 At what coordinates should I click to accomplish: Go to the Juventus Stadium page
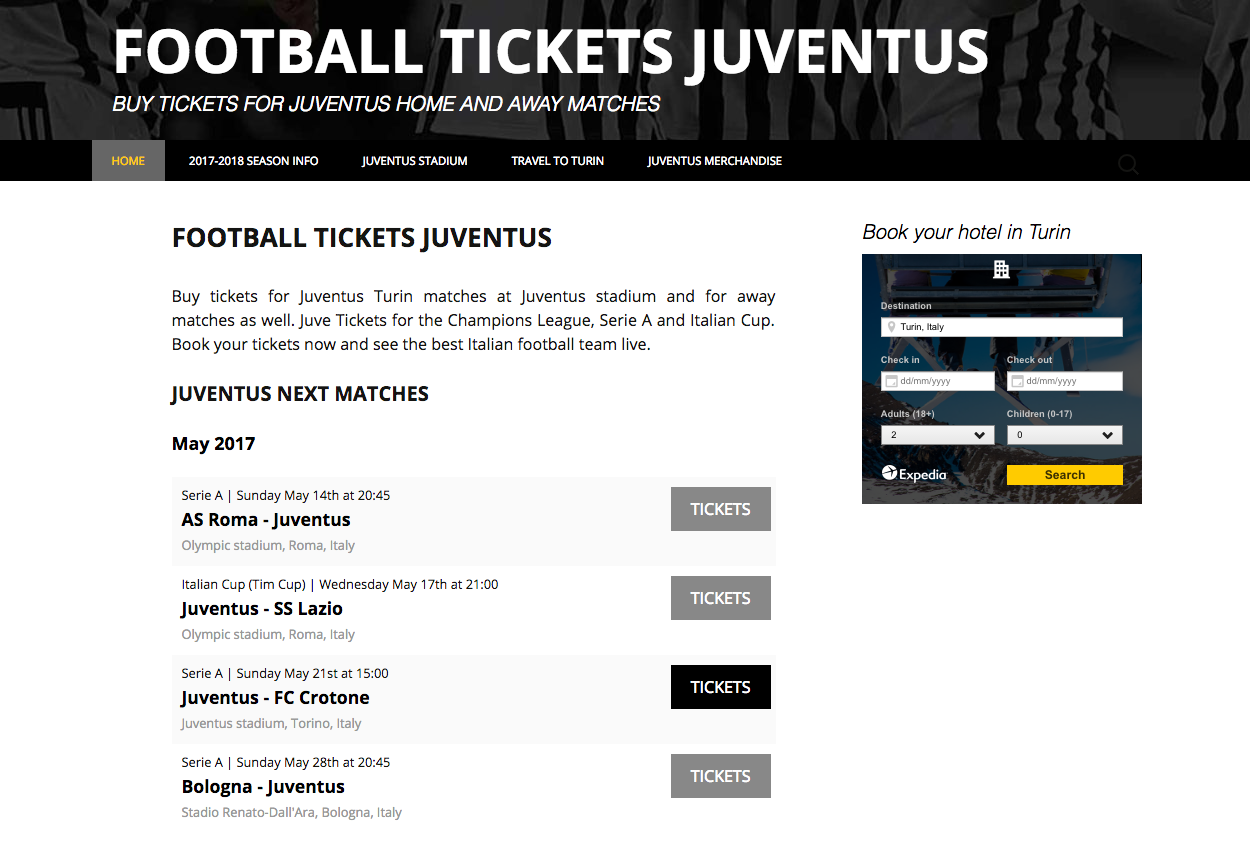[x=414, y=161]
